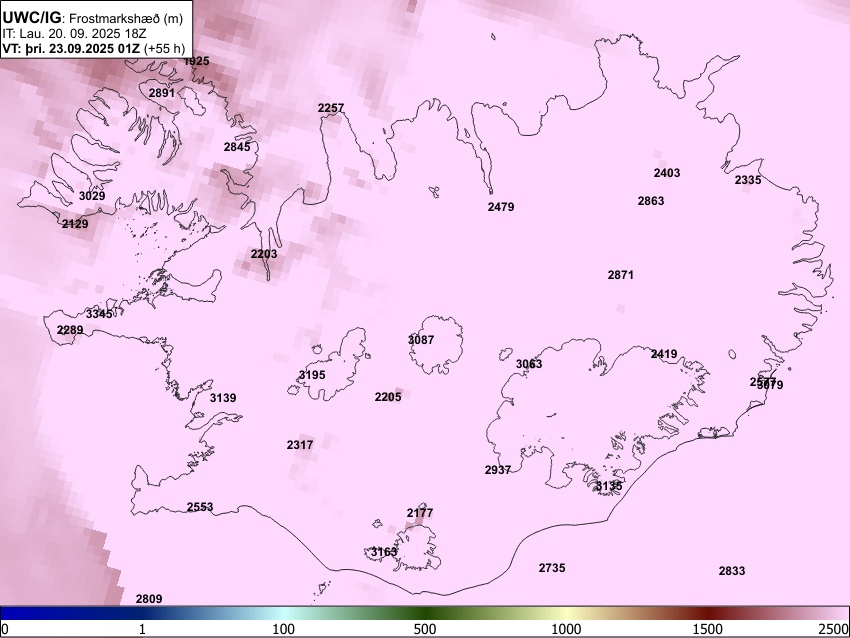Click the map value 3345
This screenshot has height=638, width=850.
(99, 314)
